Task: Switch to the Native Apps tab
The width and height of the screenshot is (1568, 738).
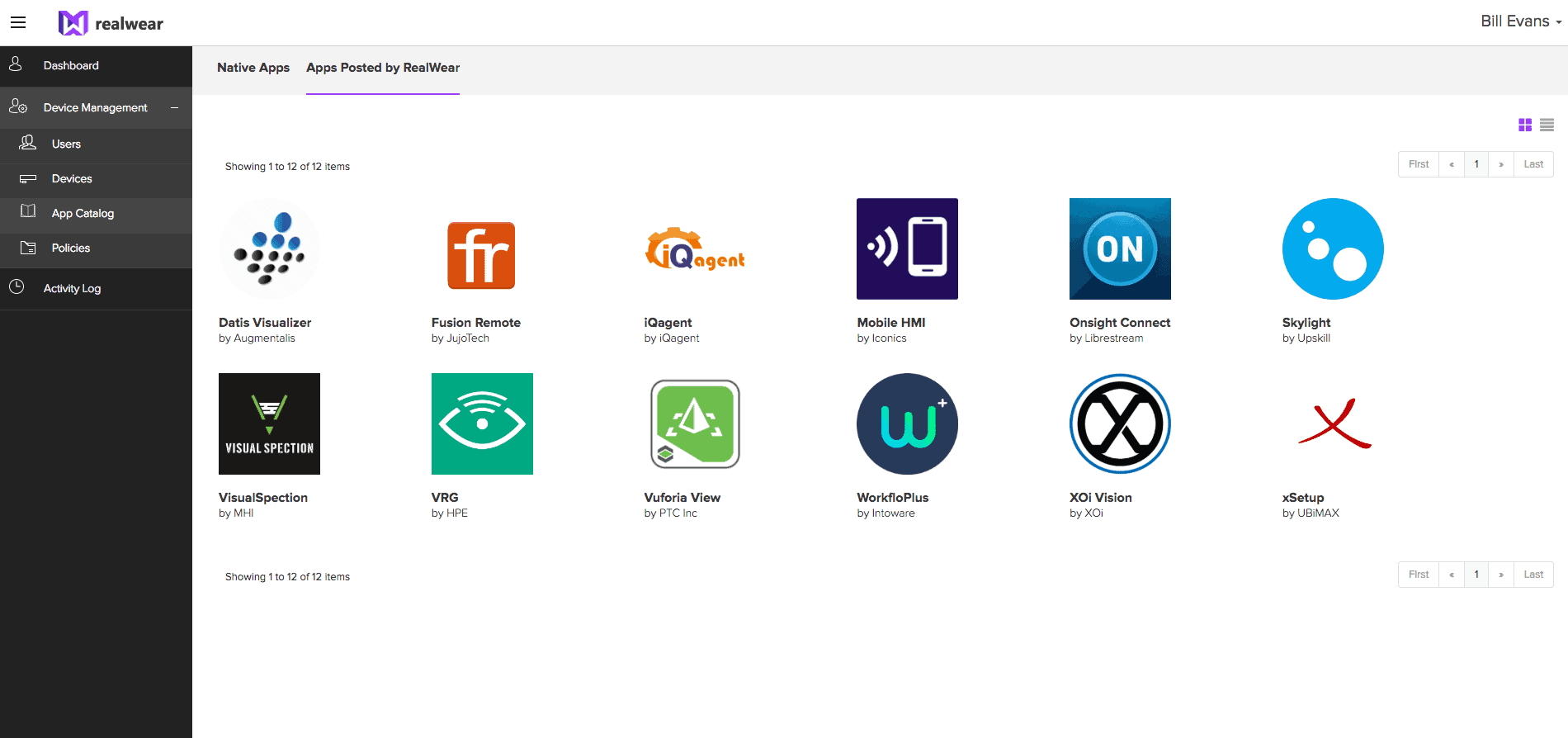Action: pos(253,68)
